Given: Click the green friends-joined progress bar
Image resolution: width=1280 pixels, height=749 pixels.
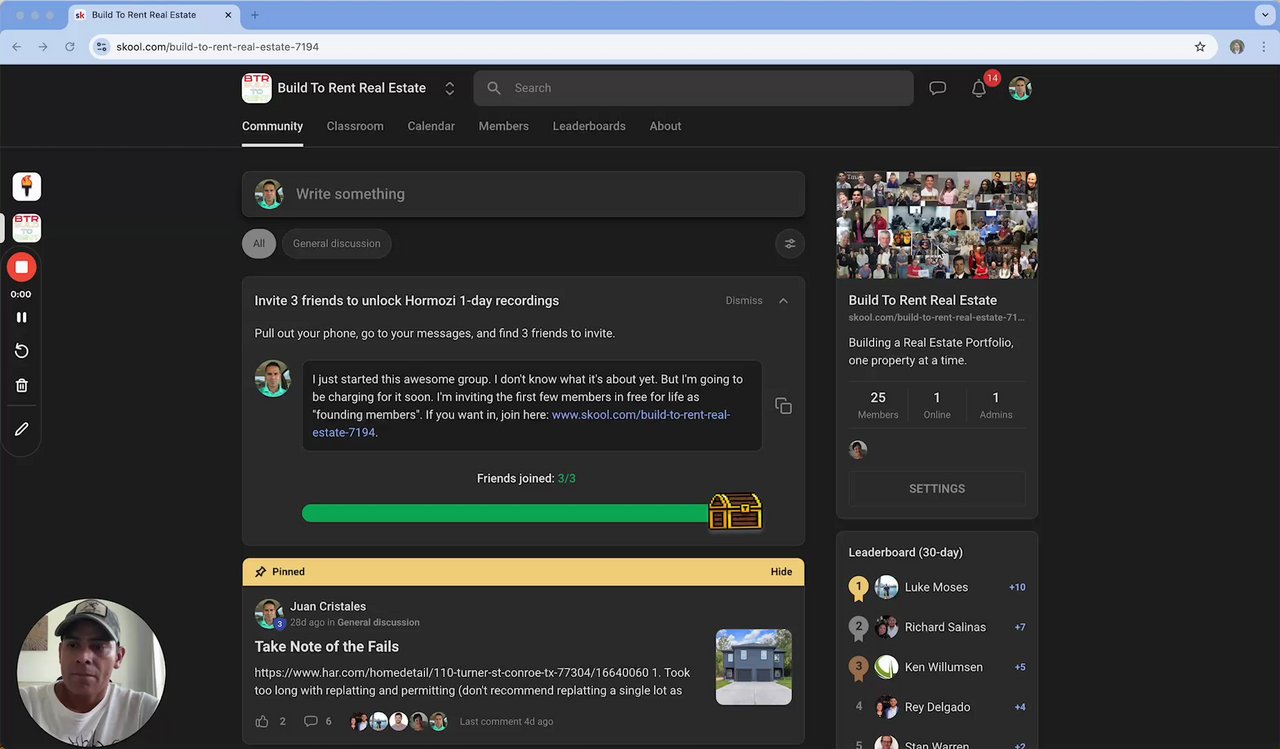Looking at the screenshot, I should (506, 513).
